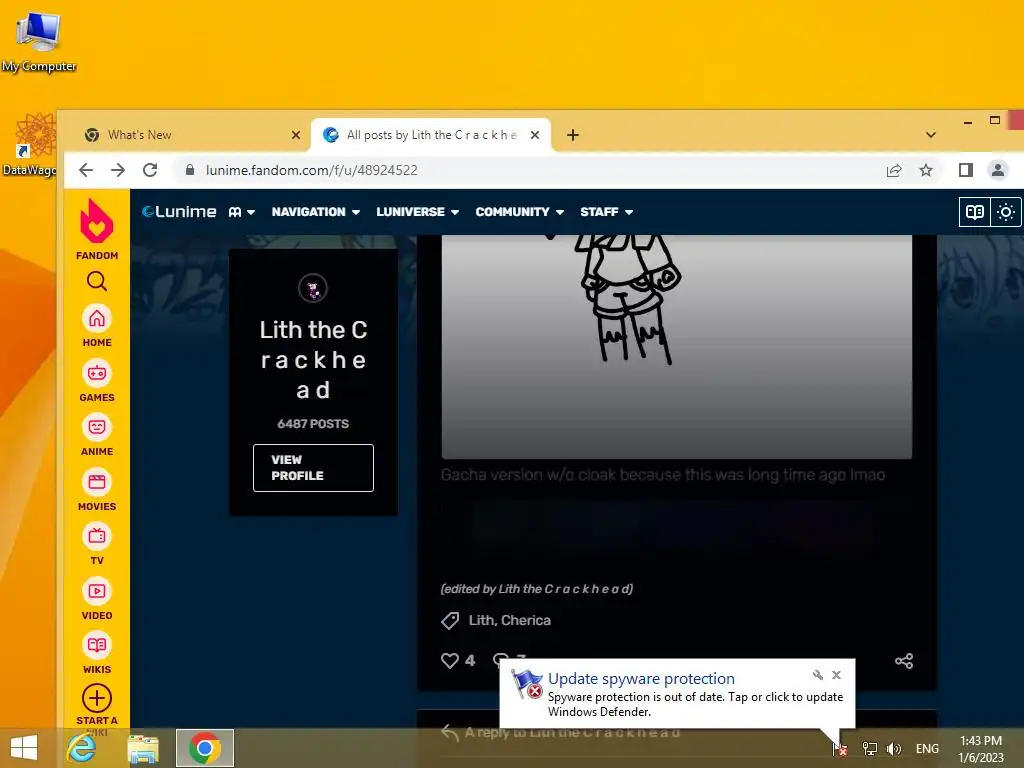Expand the Navigation menu

pos(316,212)
